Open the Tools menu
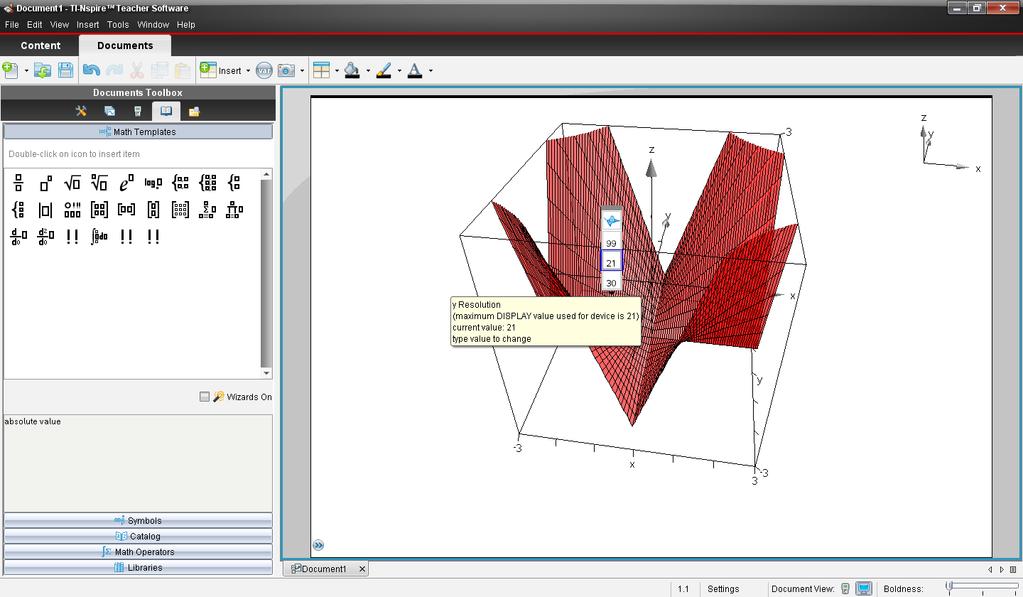Image resolution: width=1023 pixels, height=597 pixels. click(x=118, y=25)
